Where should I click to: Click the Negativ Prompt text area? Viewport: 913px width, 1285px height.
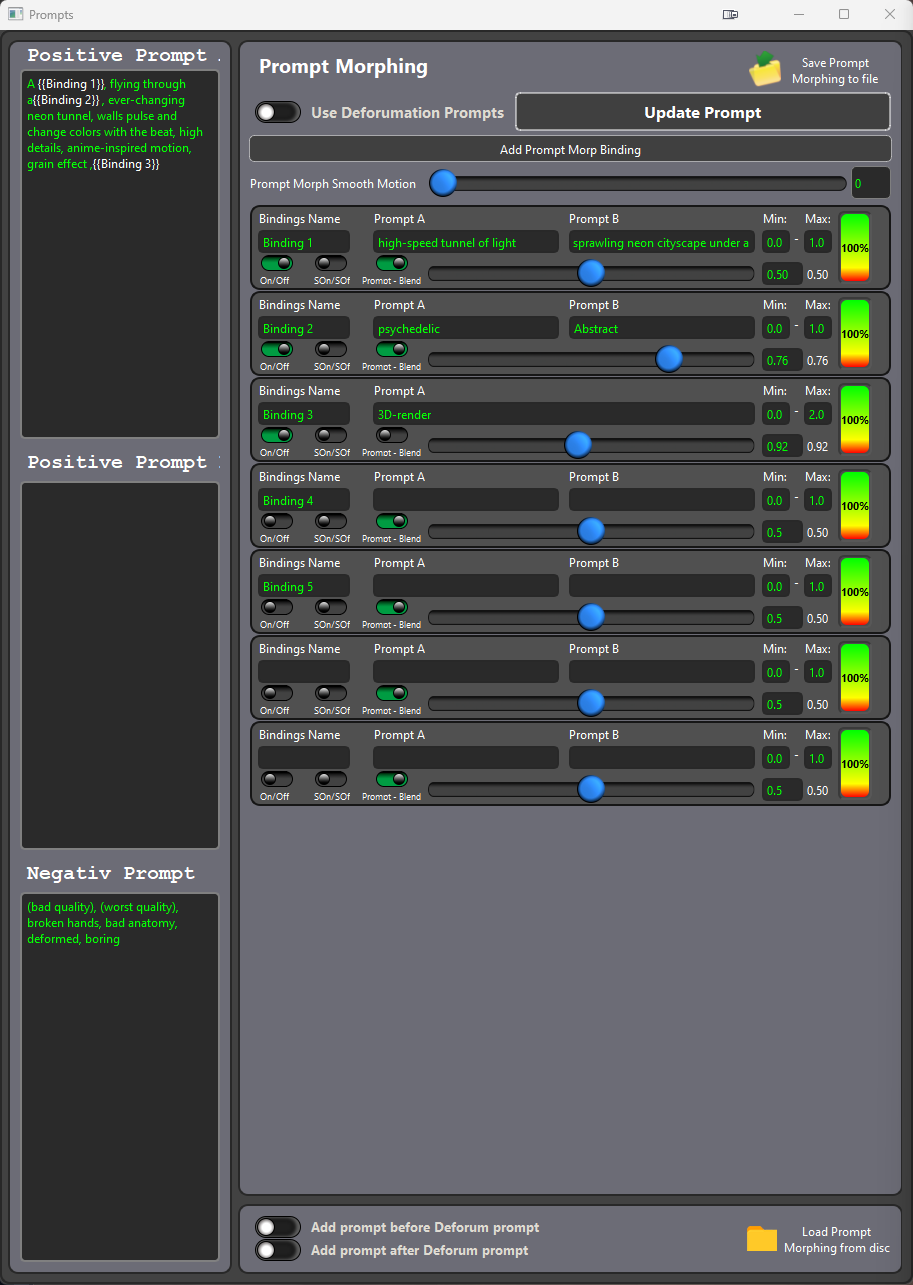click(120, 1076)
